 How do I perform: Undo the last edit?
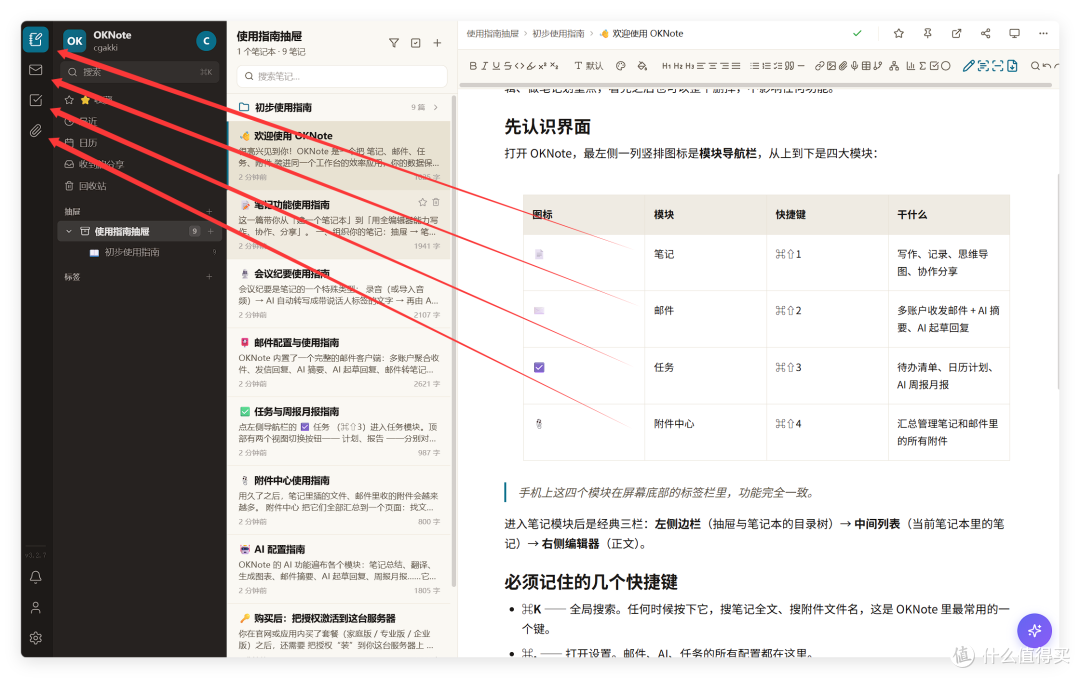point(1047,66)
